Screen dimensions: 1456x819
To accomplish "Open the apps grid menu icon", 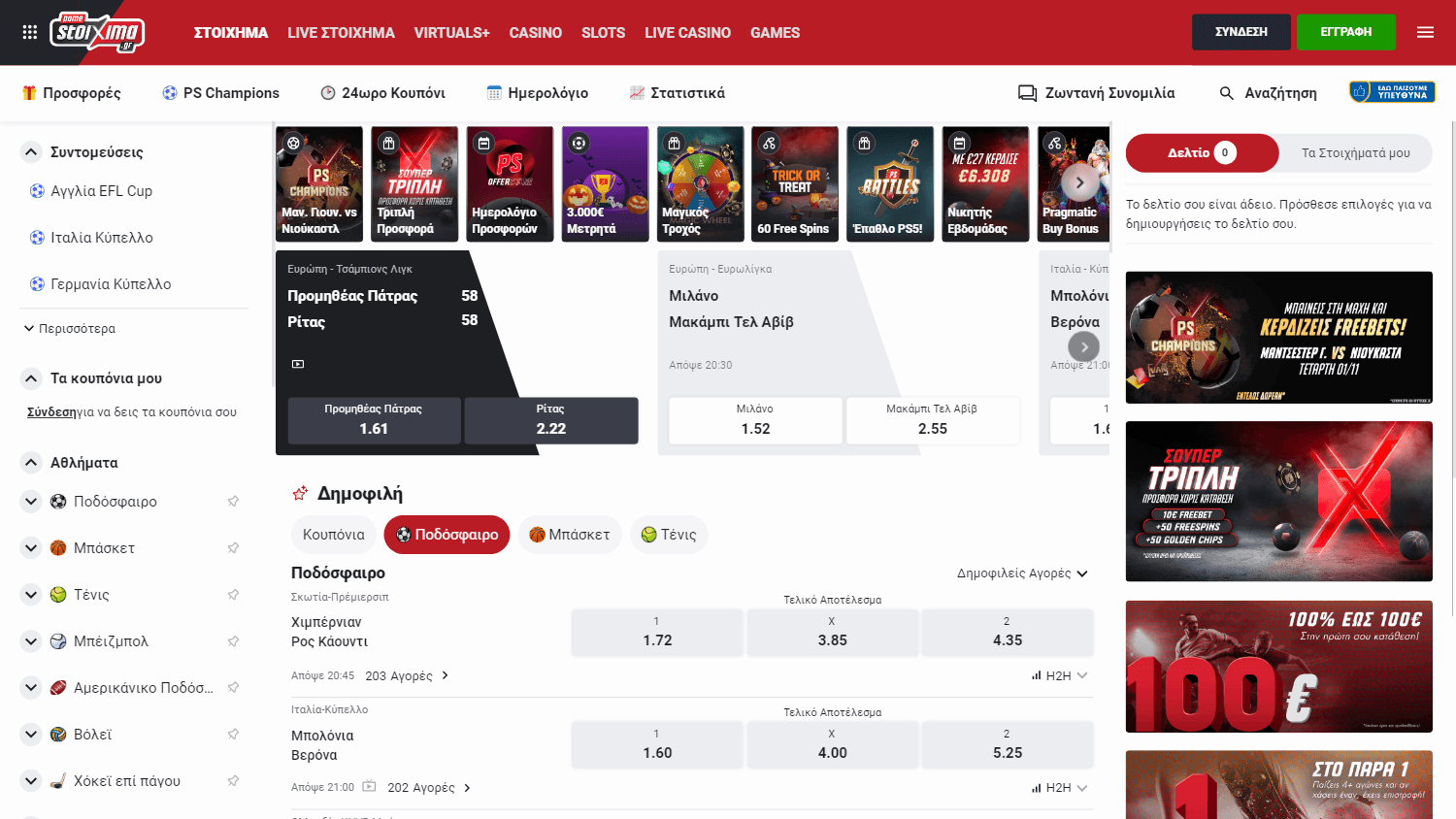I will coord(29,32).
